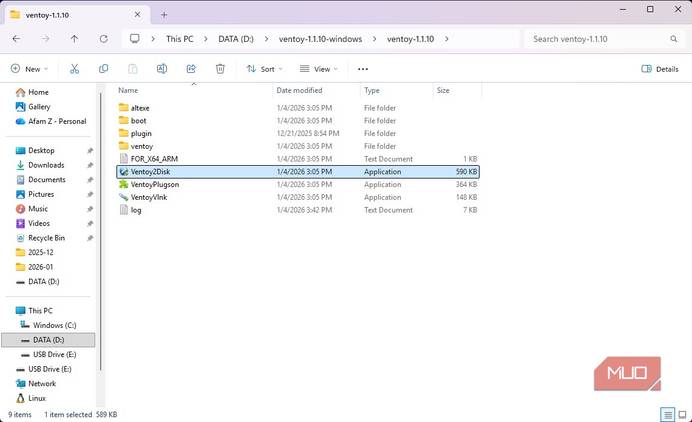Click the Copy icon in toolbar
The width and height of the screenshot is (692, 422).
coord(104,69)
